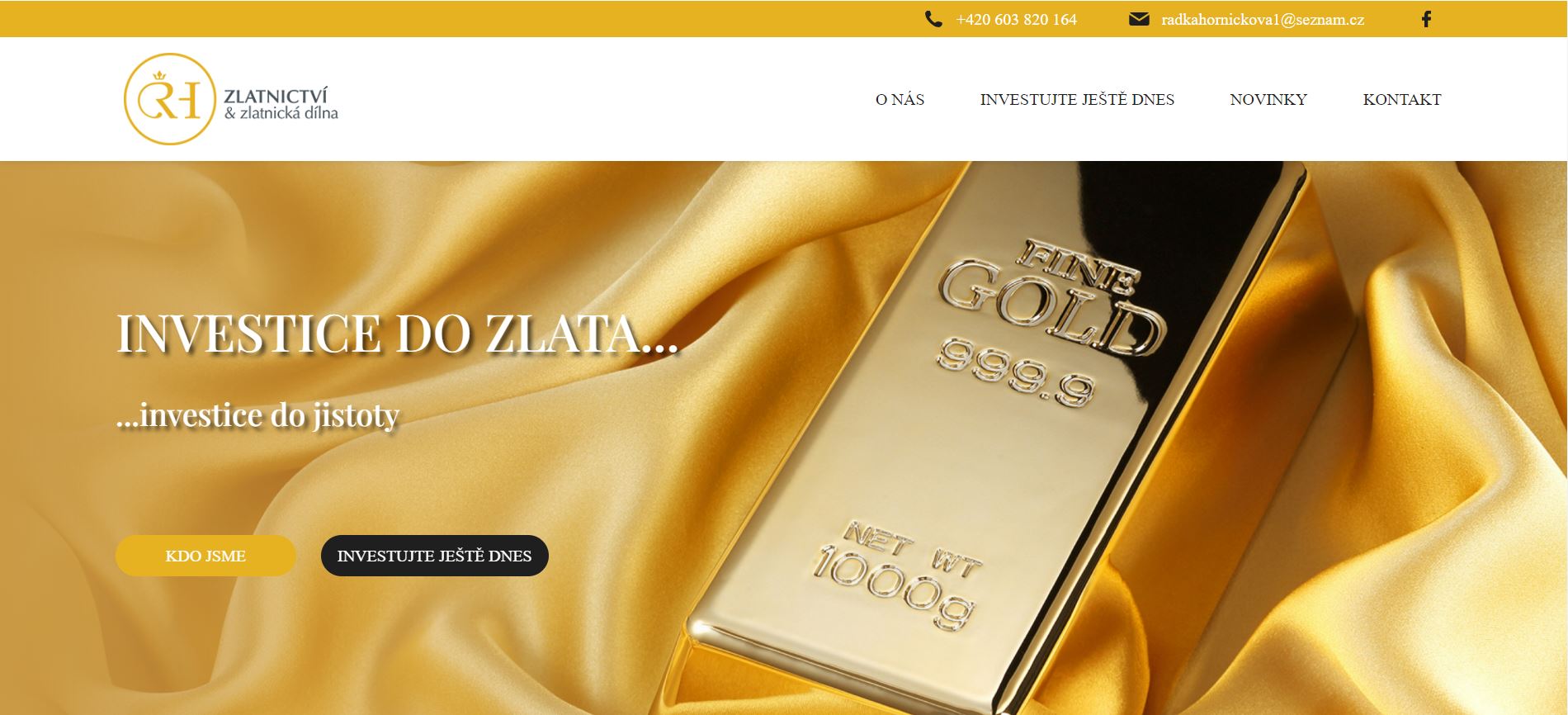Open the O NÁS menu item

[900, 99]
